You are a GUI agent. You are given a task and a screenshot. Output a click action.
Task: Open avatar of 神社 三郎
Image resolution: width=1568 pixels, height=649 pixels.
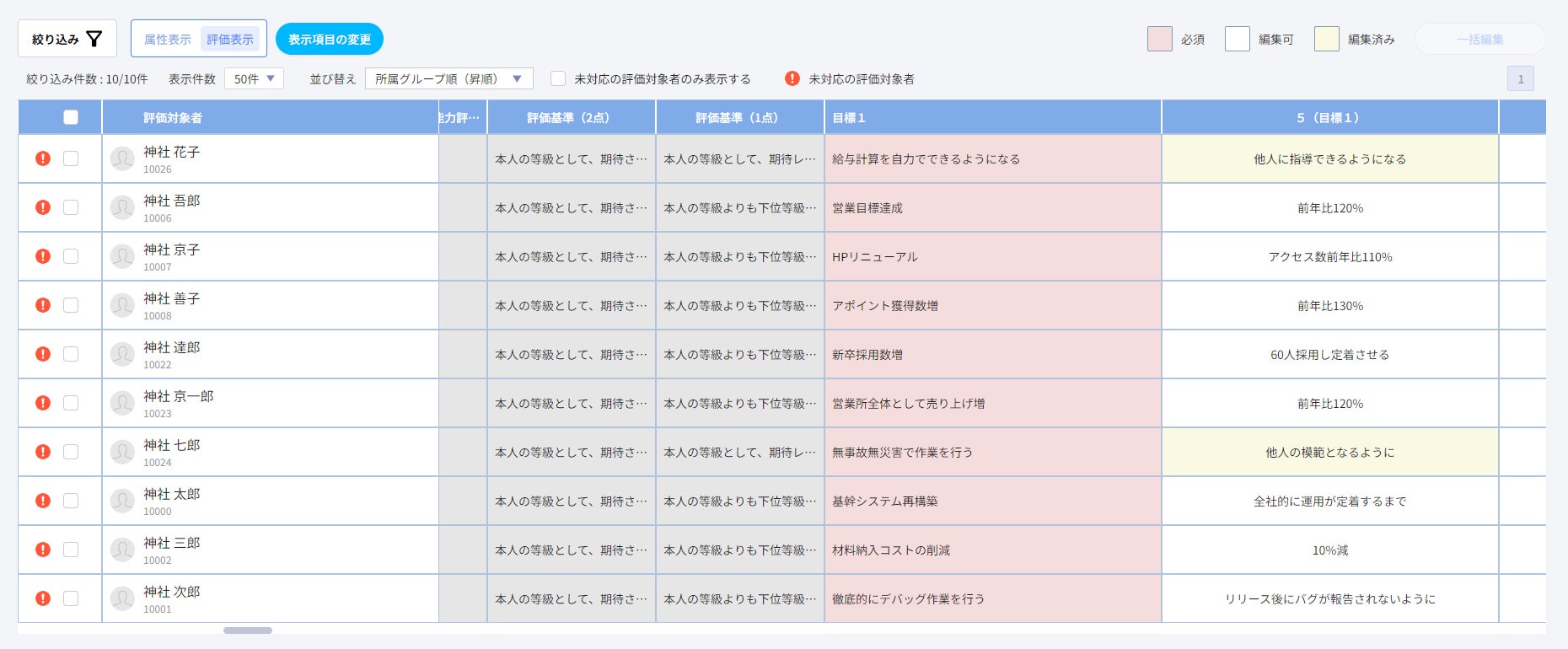coord(122,550)
